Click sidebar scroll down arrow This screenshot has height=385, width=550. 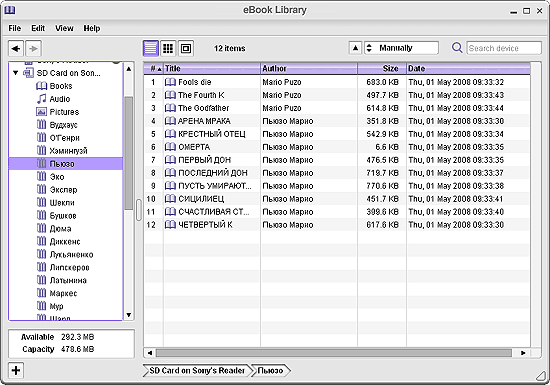click(129, 315)
